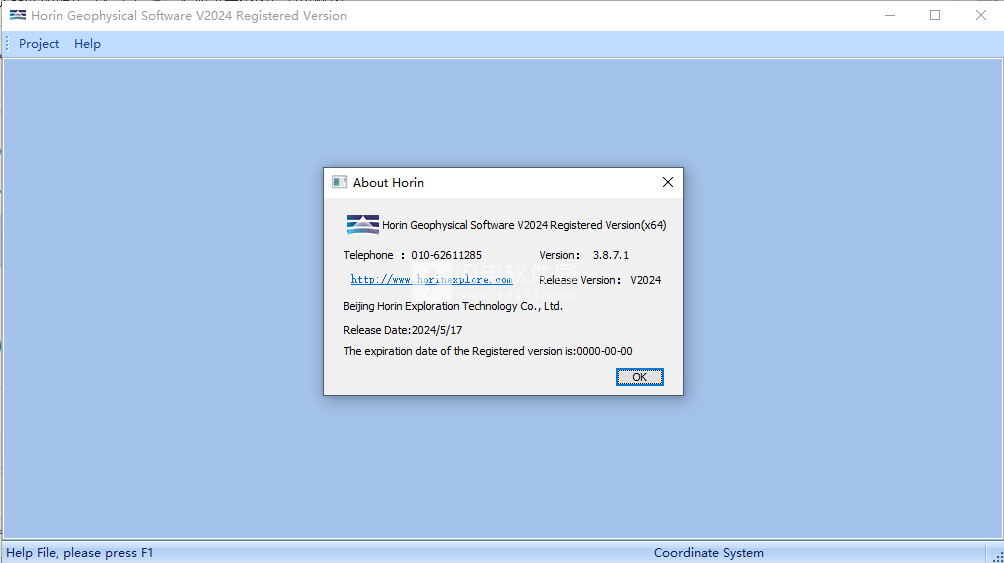The image size is (1004, 563).
Task: Click the menu bar drag handle
Action: tap(7, 44)
